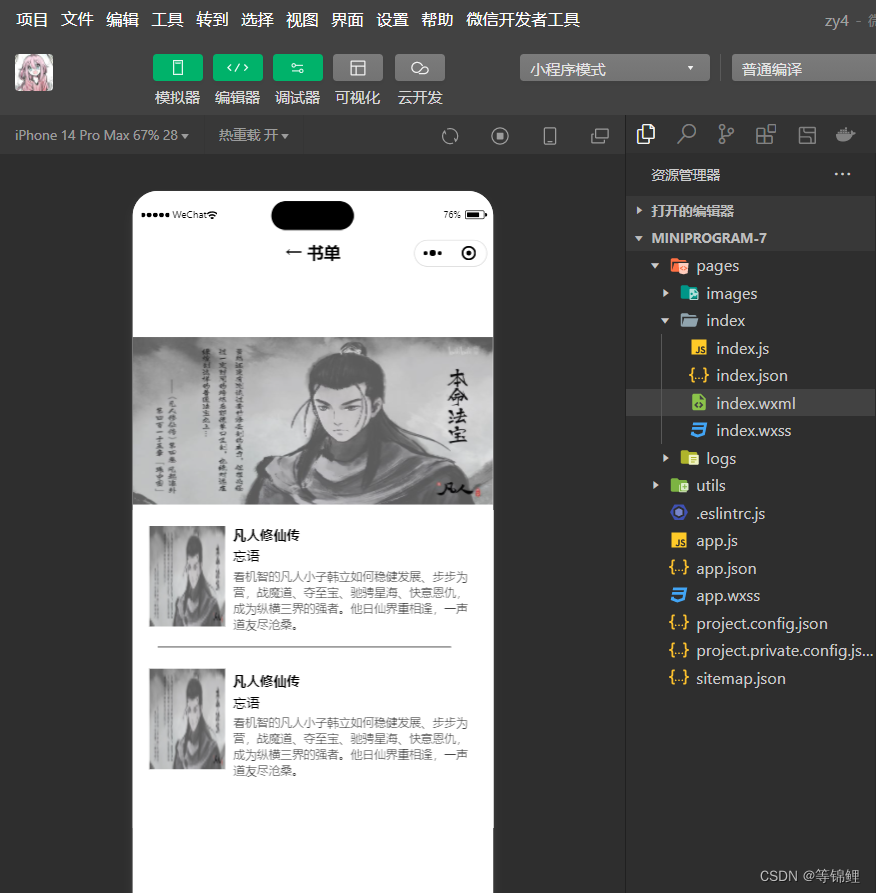Click the detach simulator window icon
This screenshot has width=876, height=893.
[x=600, y=136]
